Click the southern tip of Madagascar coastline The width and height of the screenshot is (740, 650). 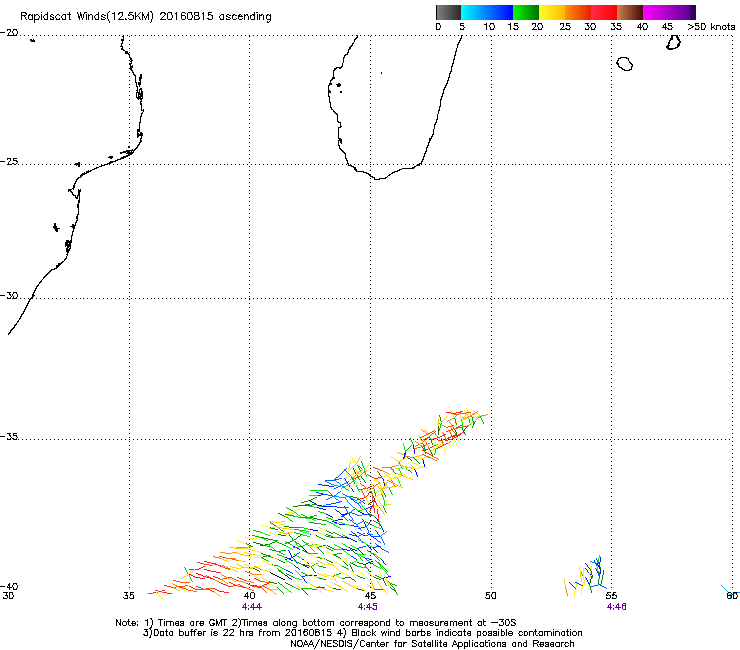[379, 178]
